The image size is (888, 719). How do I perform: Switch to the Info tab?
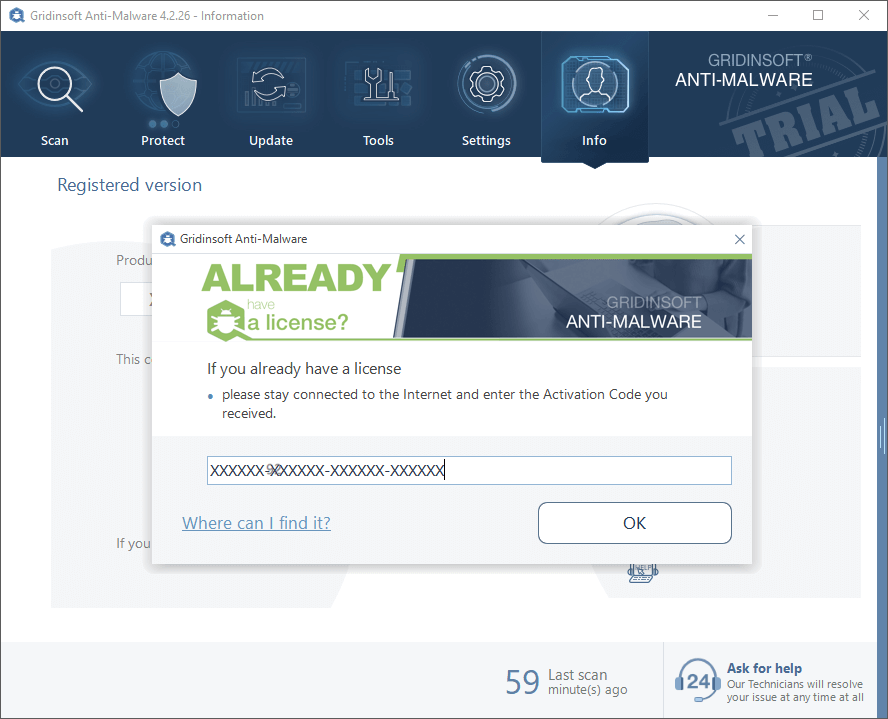(x=594, y=97)
